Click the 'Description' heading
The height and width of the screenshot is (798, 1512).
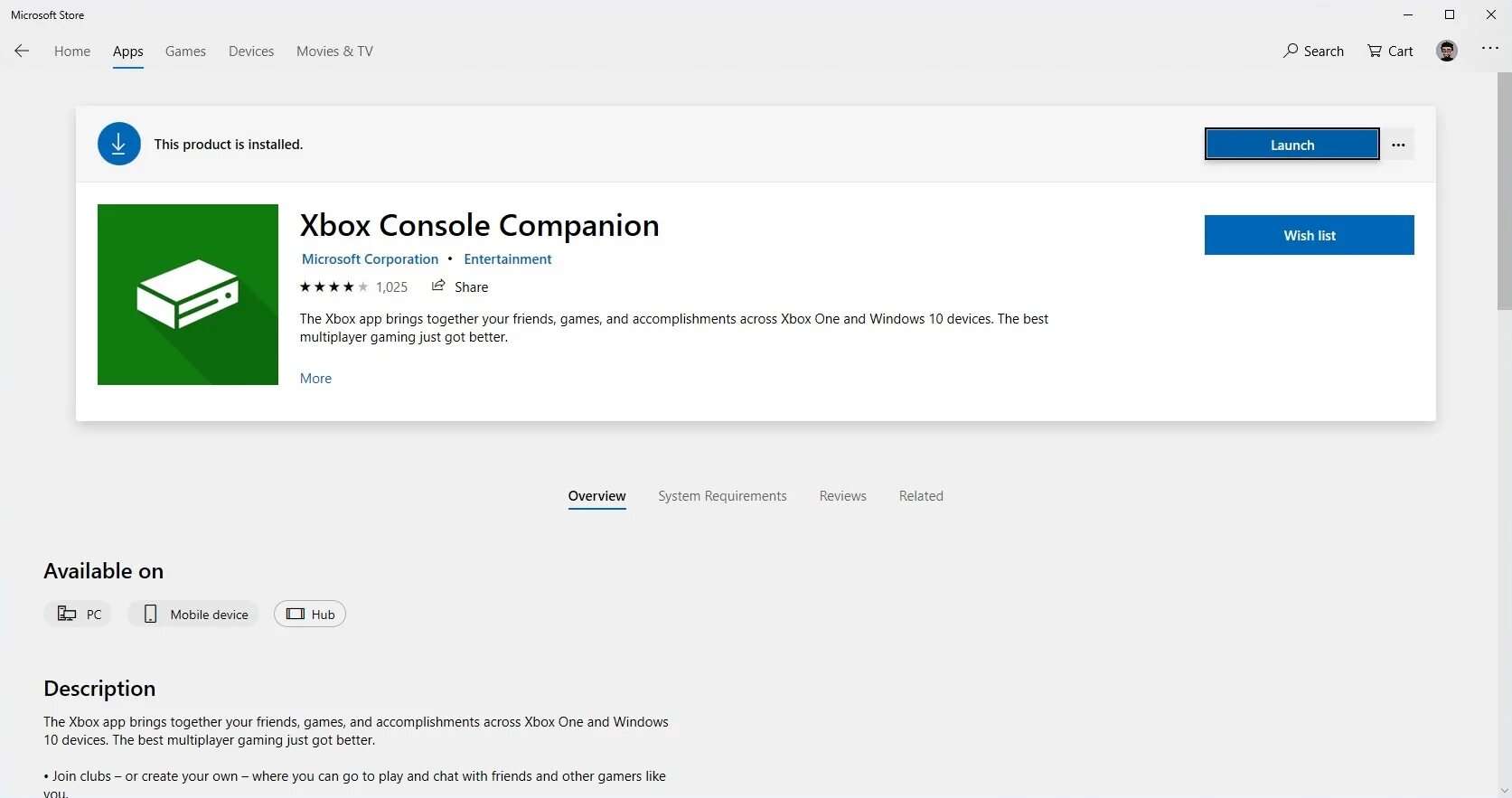pyautogui.click(x=99, y=689)
